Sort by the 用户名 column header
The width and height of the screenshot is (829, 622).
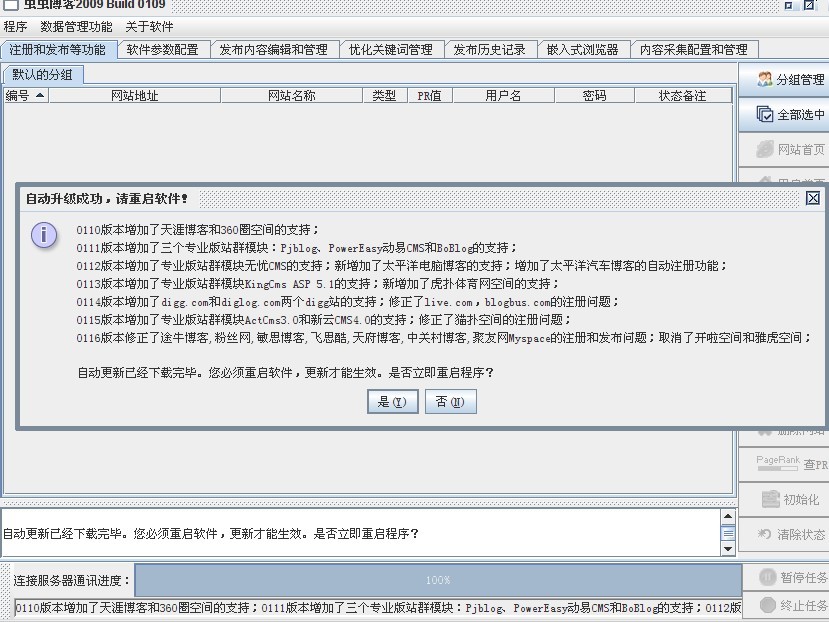coord(503,95)
